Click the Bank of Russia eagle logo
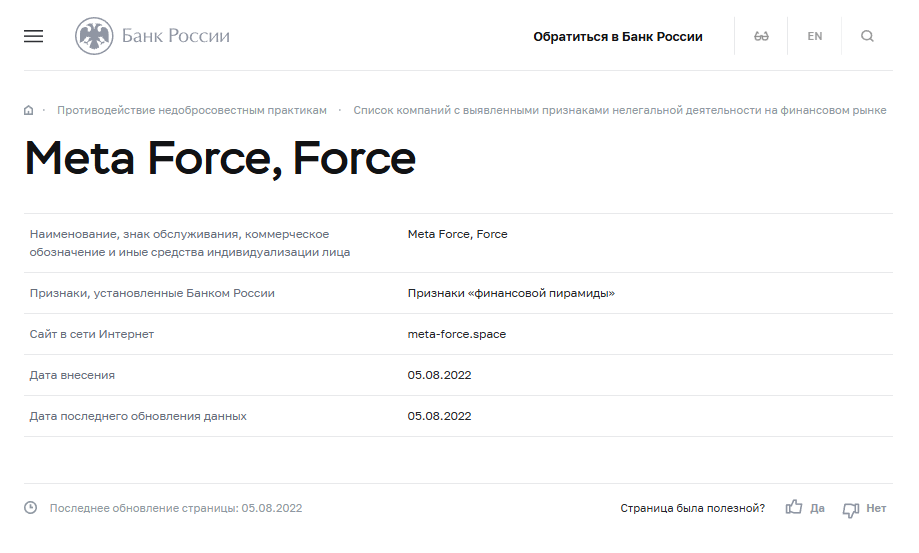Screen dimensions: 919x553 click(94, 36)
